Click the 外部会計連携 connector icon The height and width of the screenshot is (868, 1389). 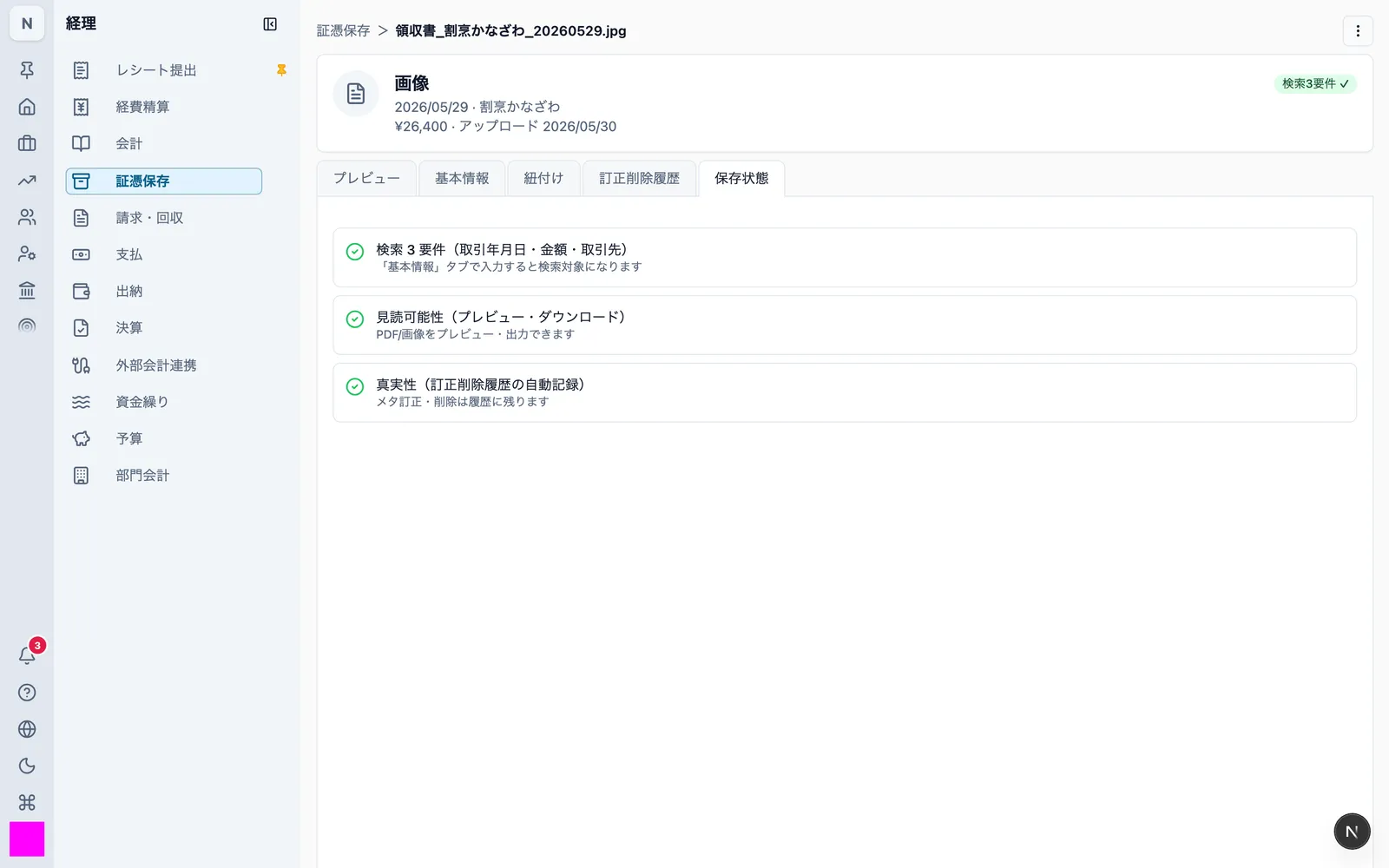pyautogui.click(x=81, y=365)
